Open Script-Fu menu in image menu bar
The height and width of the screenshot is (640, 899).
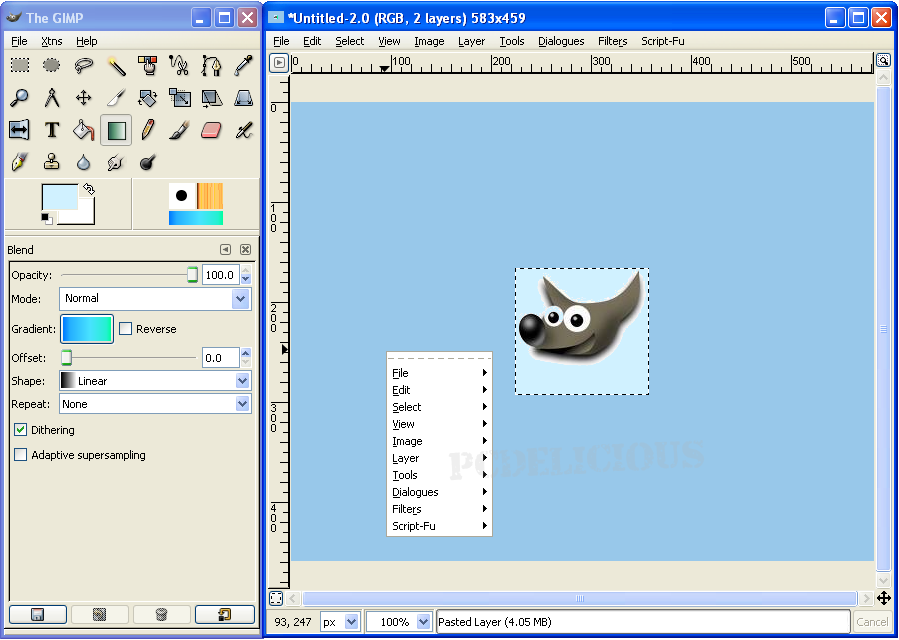coord(663,41)
